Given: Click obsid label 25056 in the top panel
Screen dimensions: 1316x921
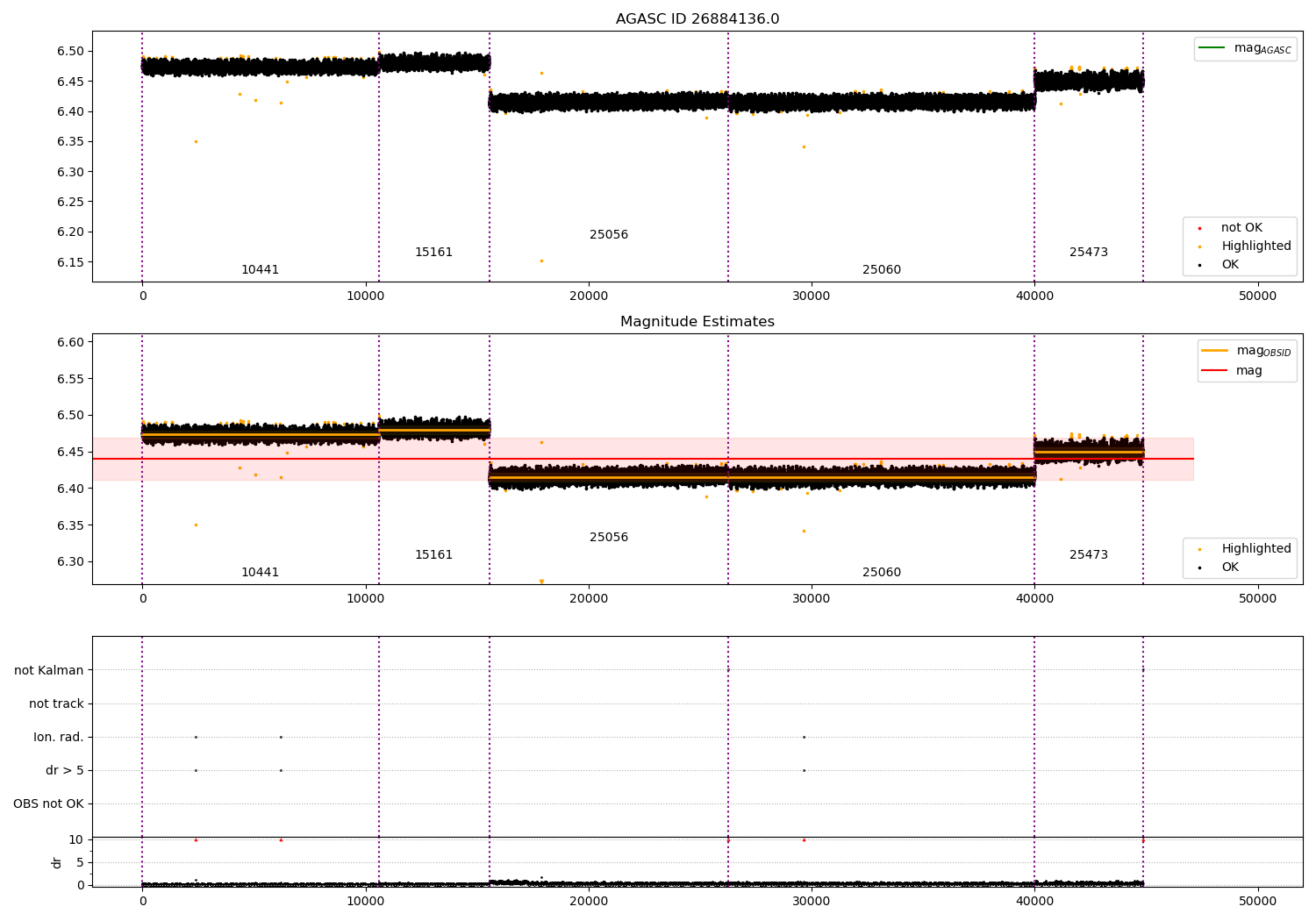Looking at the screenshot, I should pos(609,235).
